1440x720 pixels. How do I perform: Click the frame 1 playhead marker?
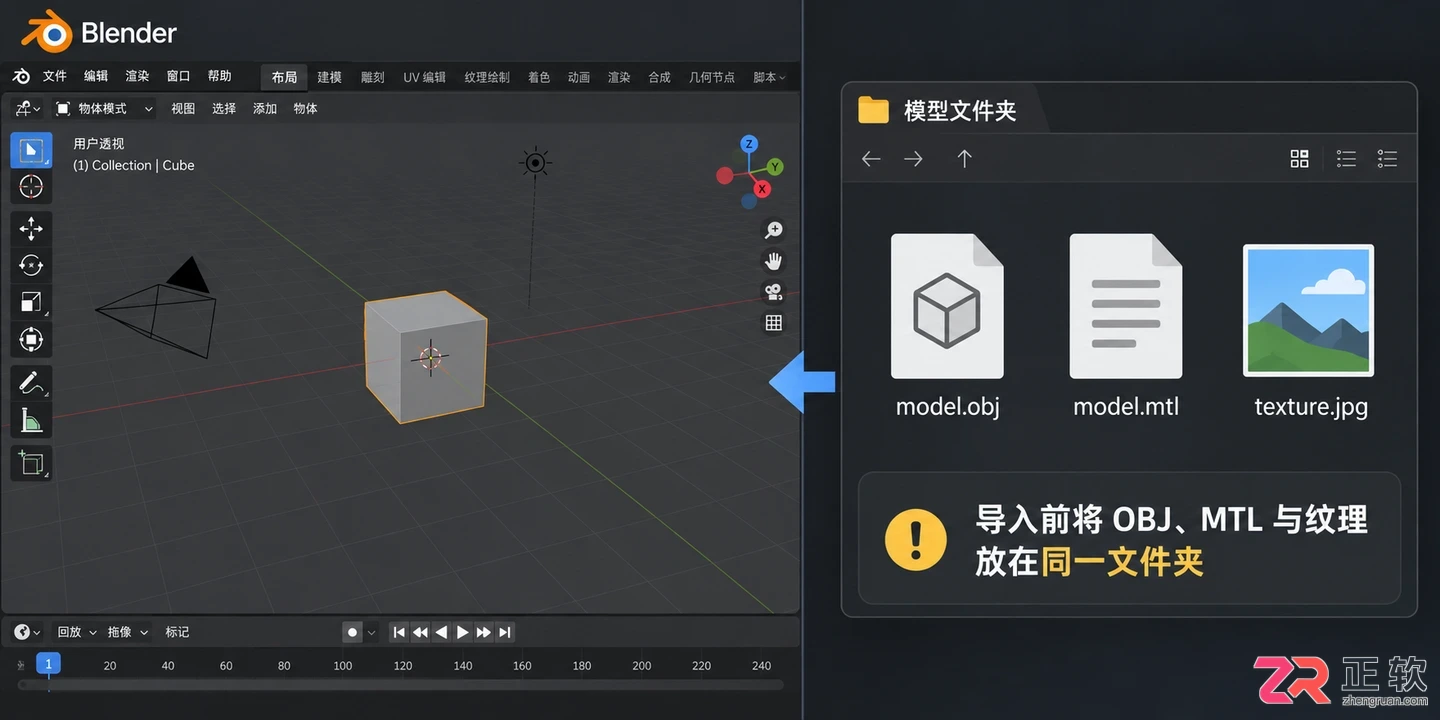coord(48,663)
